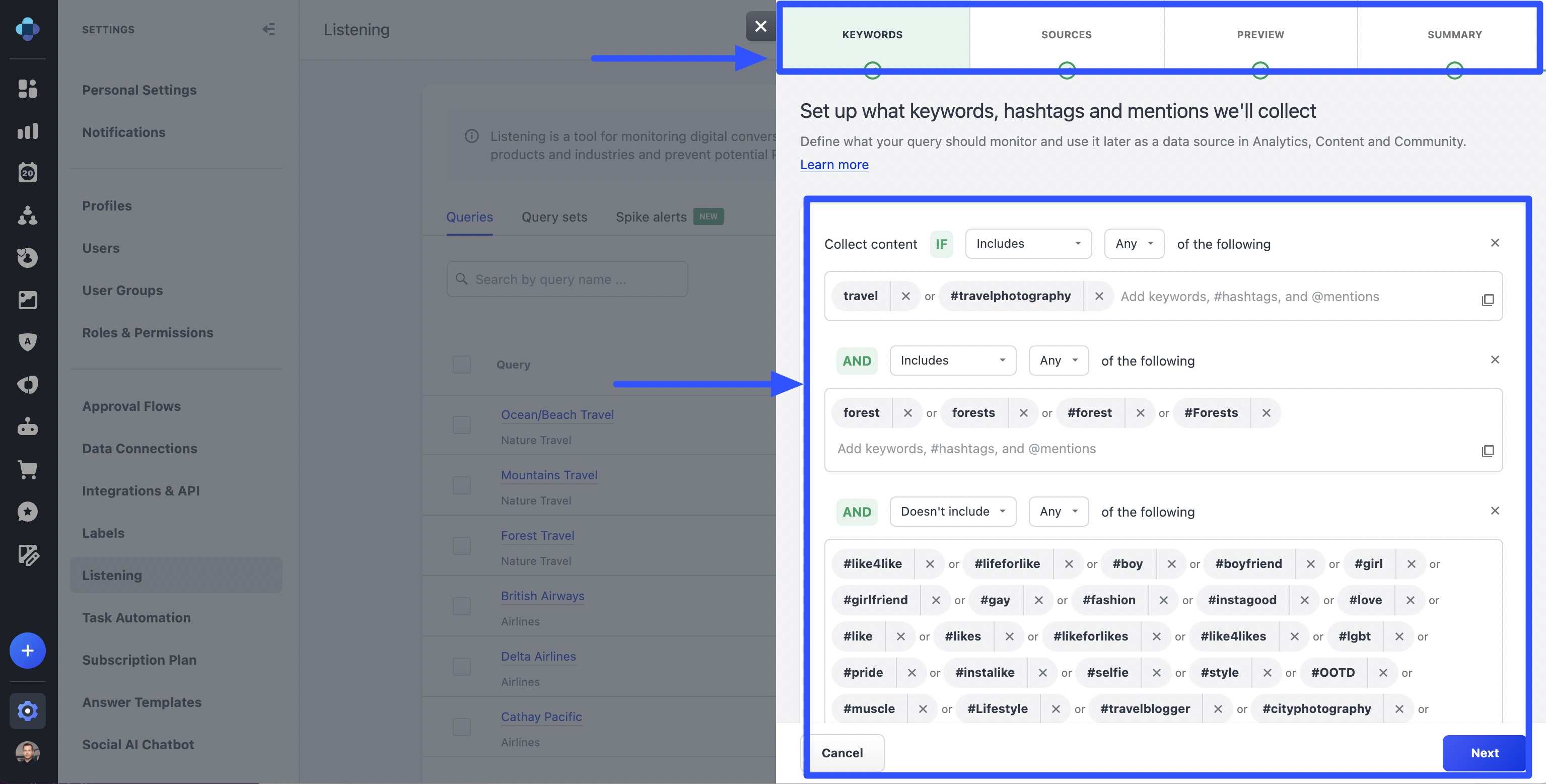This screenshot has height=784, width=1546.
Task: Change the Any match dropdown
Action: pos(1134,244)
